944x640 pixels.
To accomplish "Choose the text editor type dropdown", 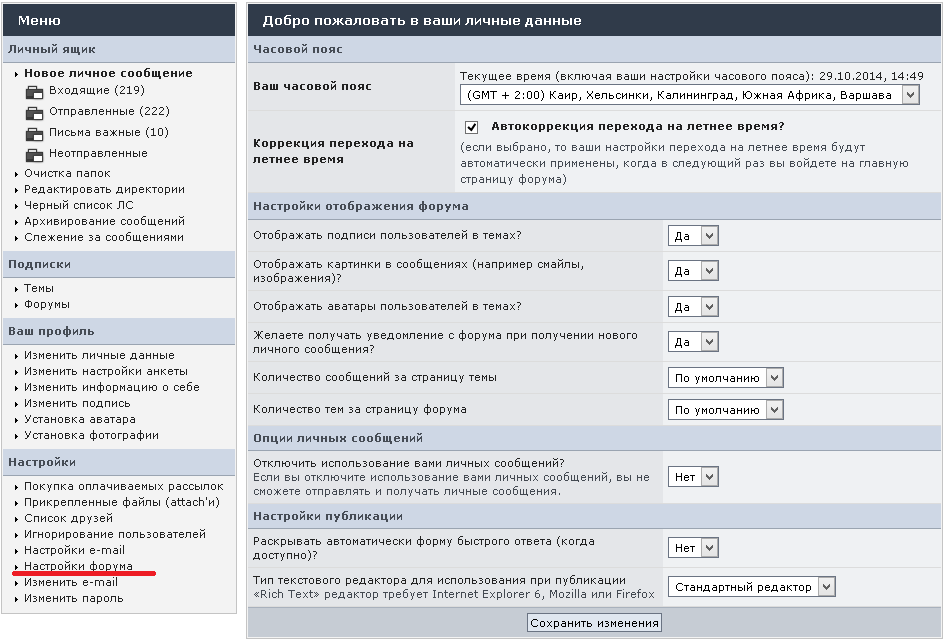I will (x=751, y=587).
